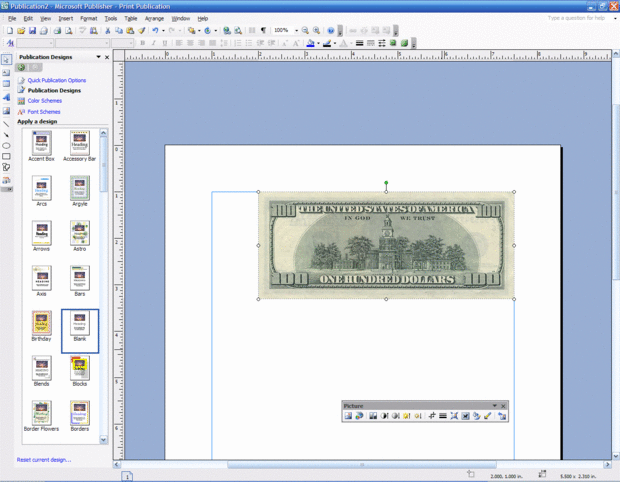Viewport: 620px width, 482px height.
Task: Click the Zoom Out magnifier
Action: click(x=305, y=30)
